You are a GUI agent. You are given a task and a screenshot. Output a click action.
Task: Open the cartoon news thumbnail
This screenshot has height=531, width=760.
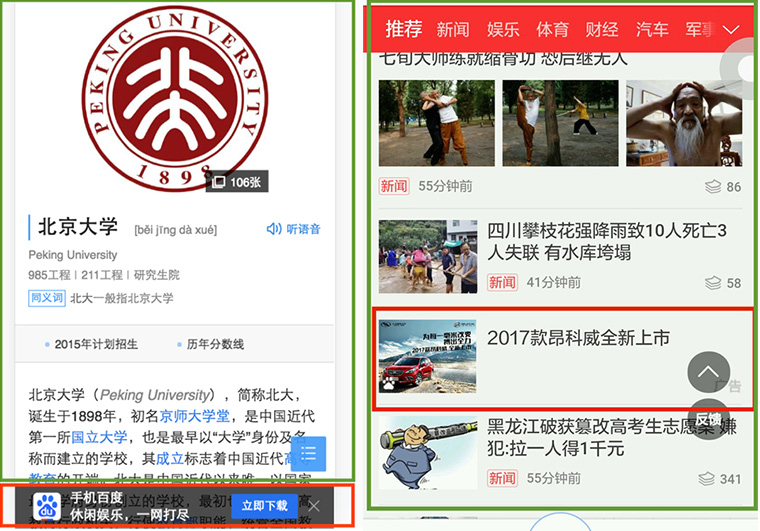[x=428, y=453]
